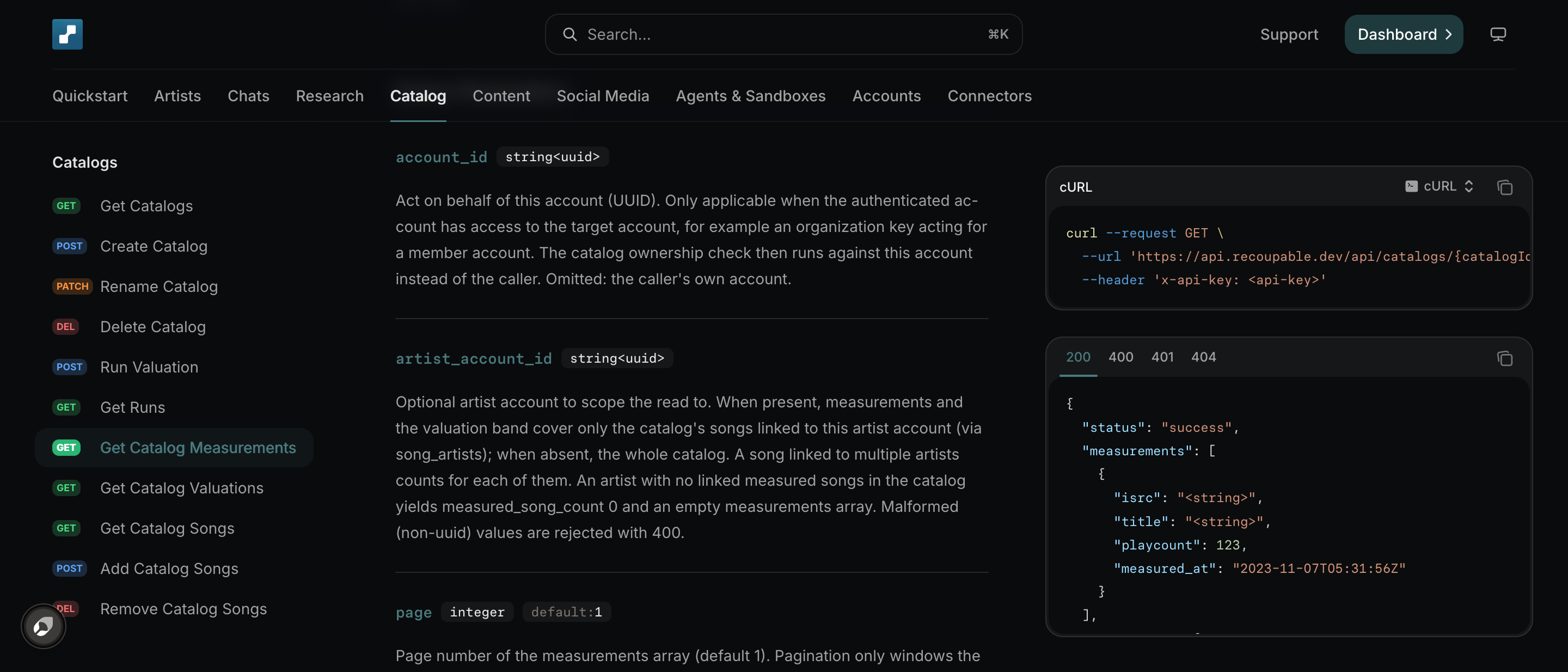Show the 200 response tab
The height and width of the screenshot is (672, 1568).
pyautogui.click(x=1078, y=357)
